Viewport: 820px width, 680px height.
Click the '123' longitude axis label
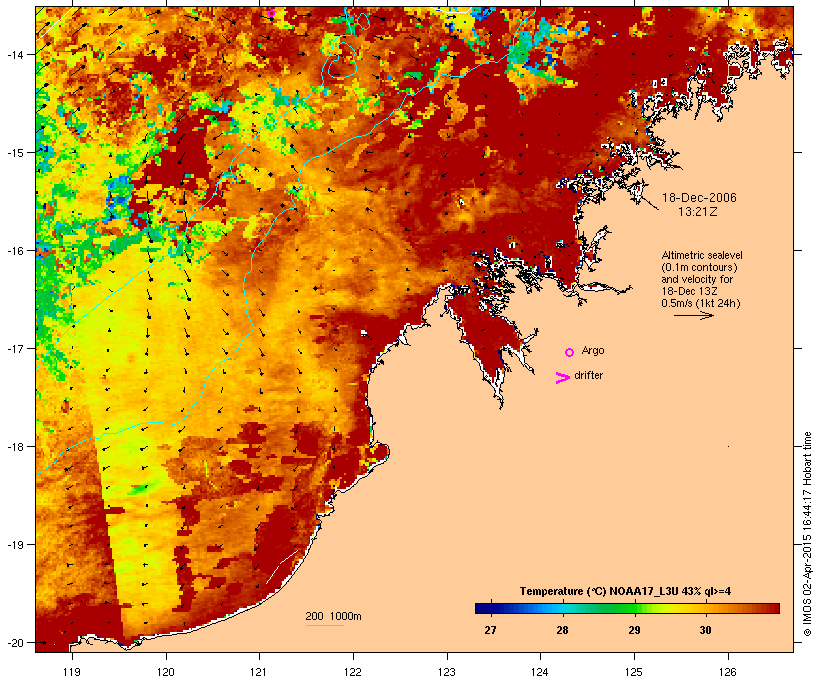click(447, 672)
